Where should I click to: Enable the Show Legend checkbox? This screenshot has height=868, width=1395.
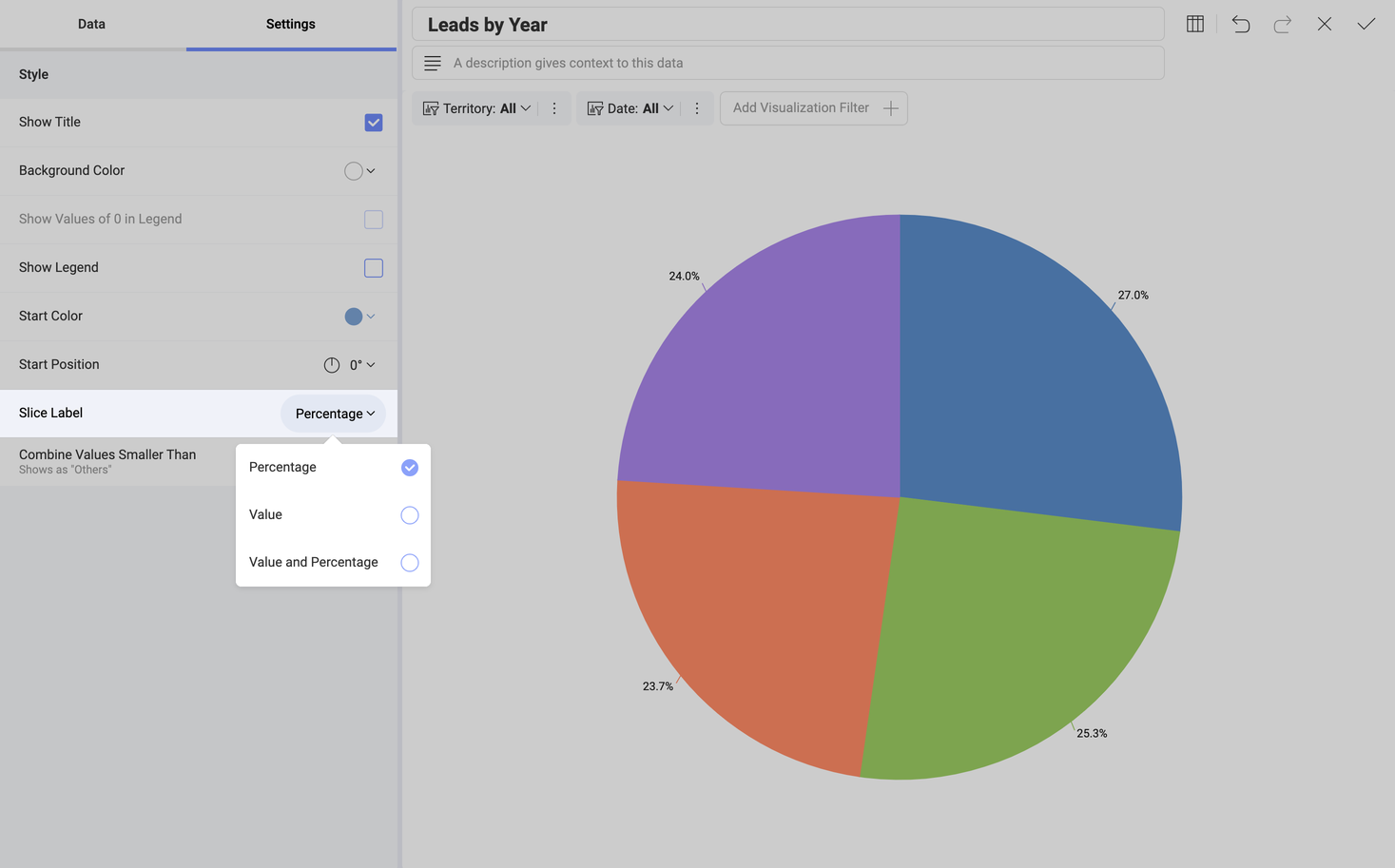[374, 268]
